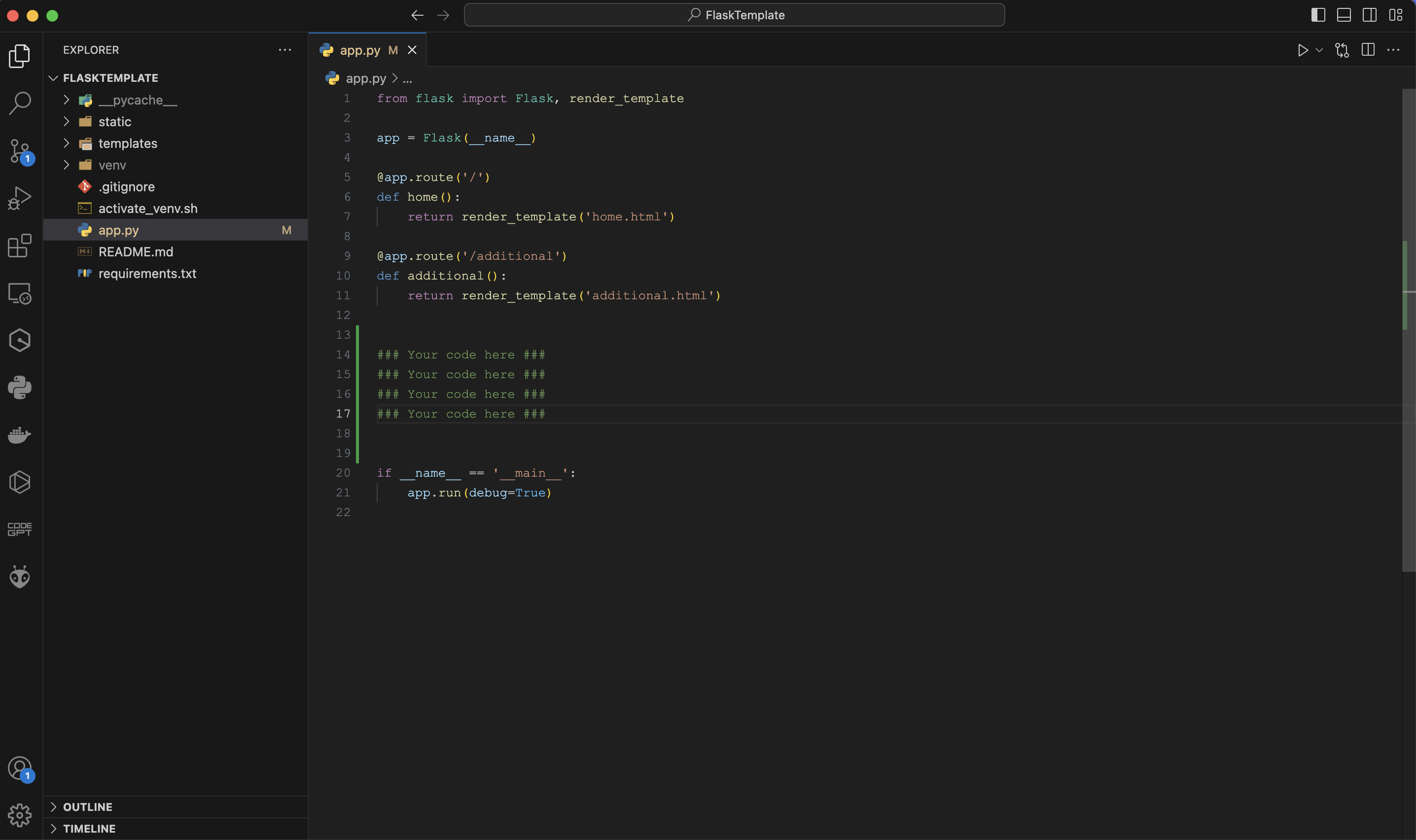Open the run options dropdown arrow
The height and width of the screenshot is (840, 1416).
coord(1319,50)
